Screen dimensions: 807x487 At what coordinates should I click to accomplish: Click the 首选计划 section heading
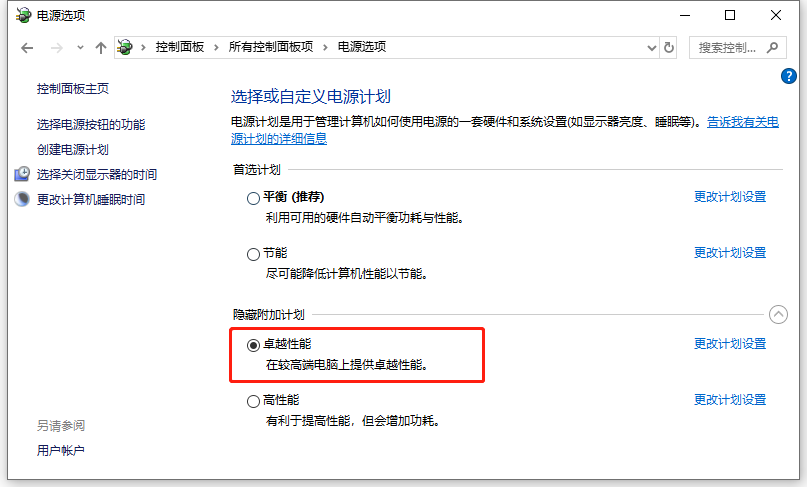point(256,170)
